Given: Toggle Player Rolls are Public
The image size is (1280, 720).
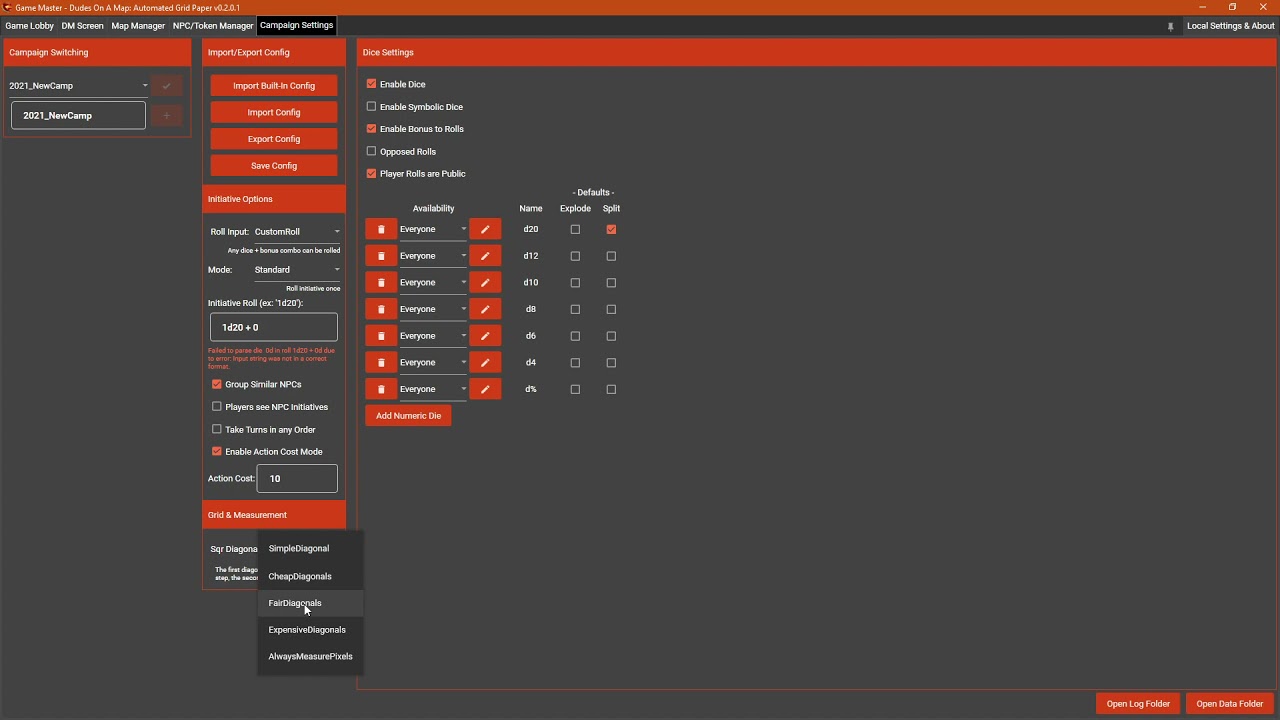Looking at the screenshot, I should [x=372, y=173].
